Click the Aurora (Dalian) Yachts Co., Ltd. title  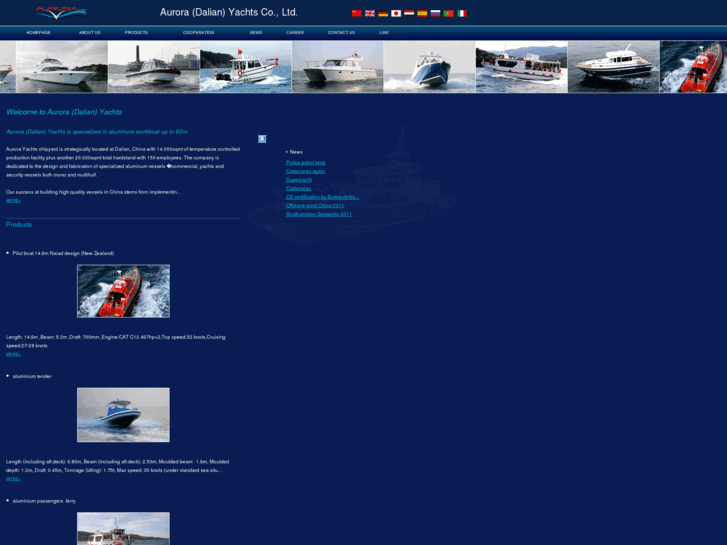click(x=229, y=13)
